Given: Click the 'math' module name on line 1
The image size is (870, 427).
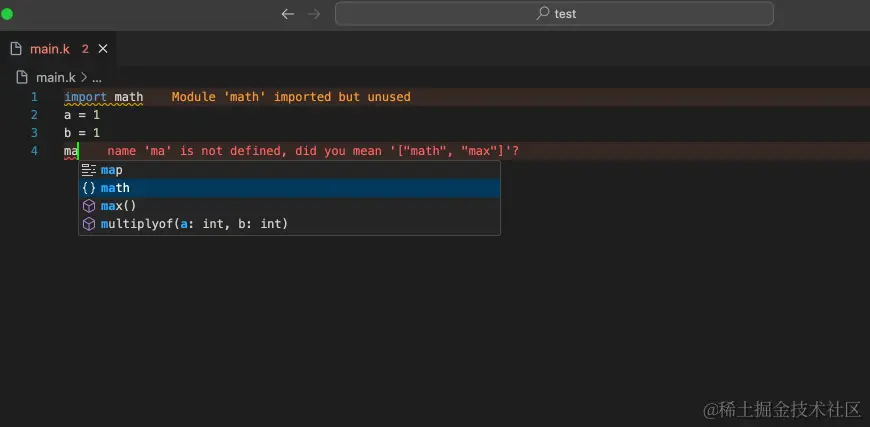Looking at the screenshot, I should point(129,97).
